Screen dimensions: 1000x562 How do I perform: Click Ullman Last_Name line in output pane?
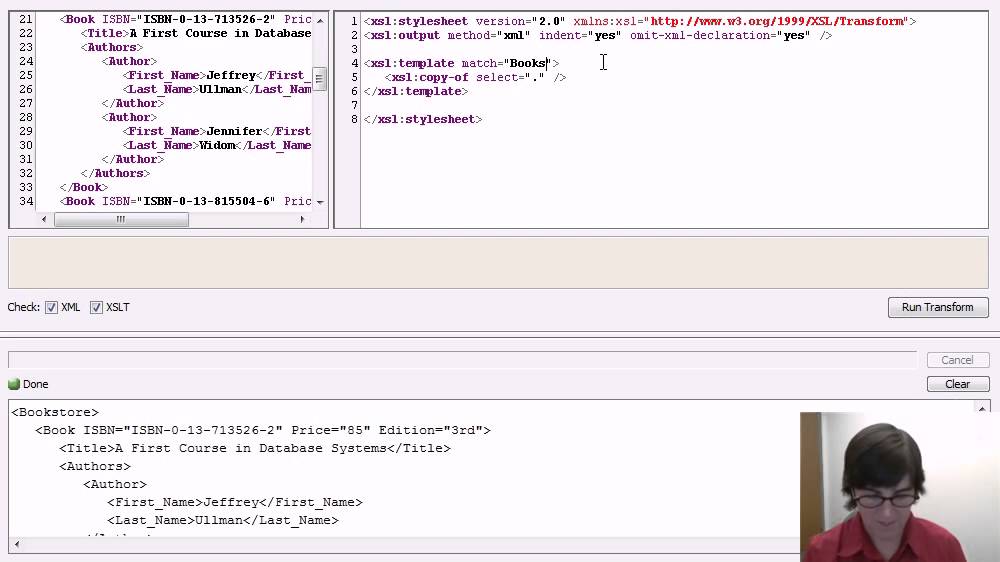pyautogui.click(x=223, y=520)
